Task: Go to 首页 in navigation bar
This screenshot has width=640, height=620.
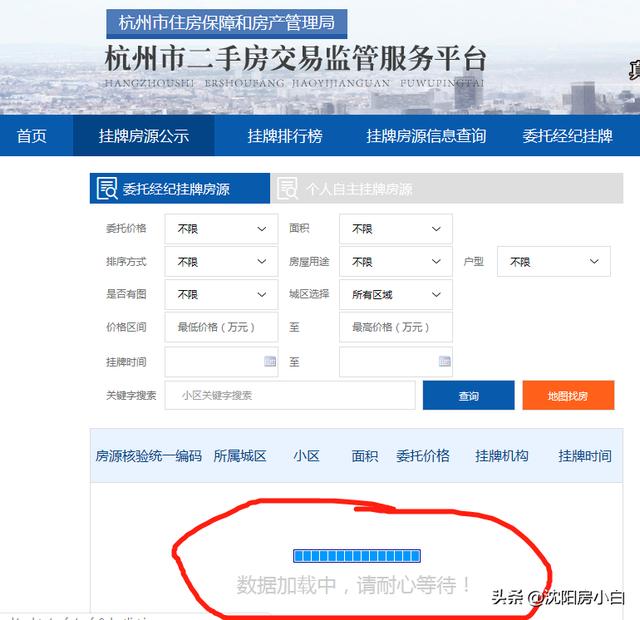Action: pyautogui.click(x=32, y=136)
